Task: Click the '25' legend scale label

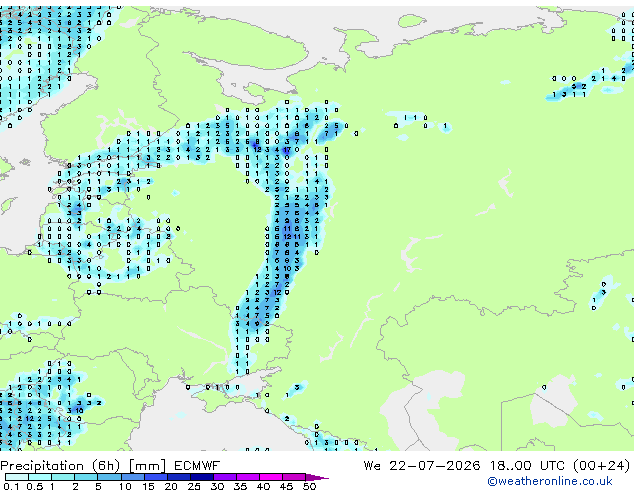Action: [194, 486]
